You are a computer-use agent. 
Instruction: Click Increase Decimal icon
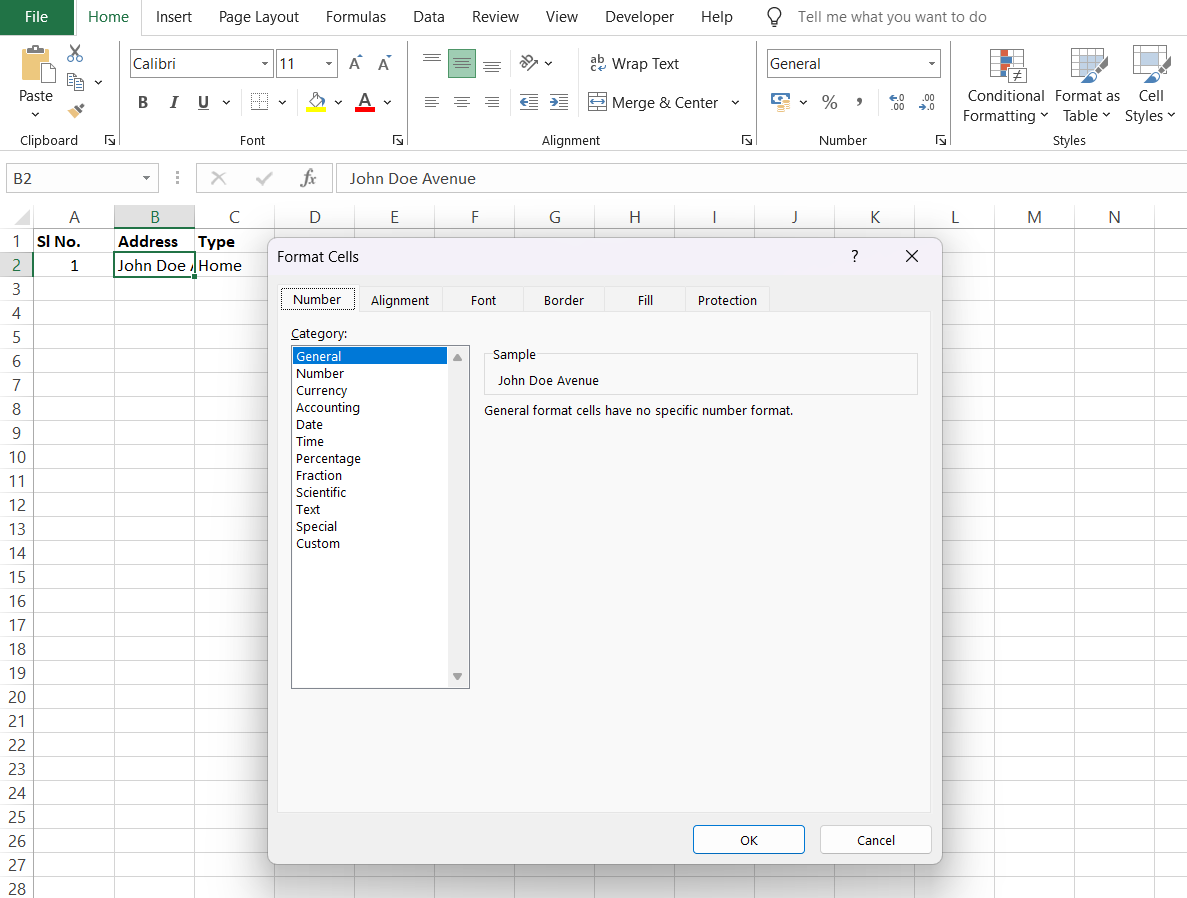[897, 102]
